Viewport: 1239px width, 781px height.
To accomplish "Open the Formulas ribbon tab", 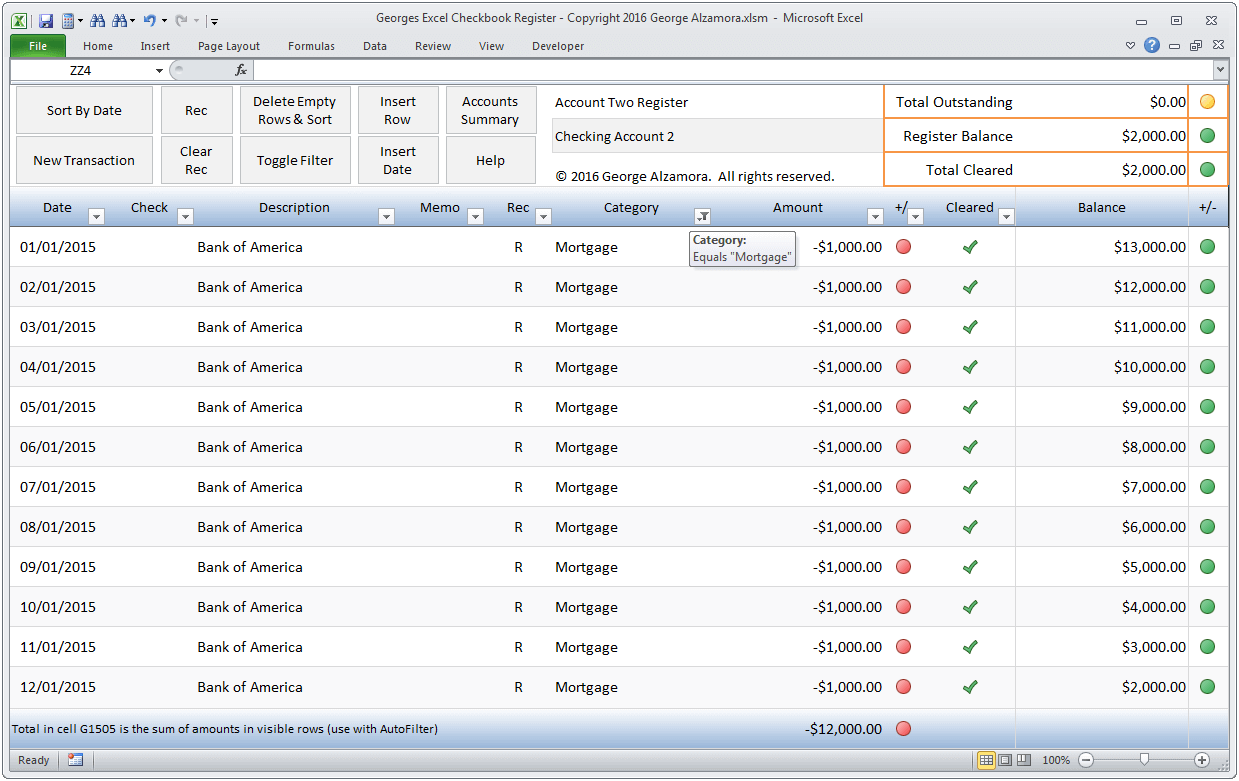I will [311, 46].
